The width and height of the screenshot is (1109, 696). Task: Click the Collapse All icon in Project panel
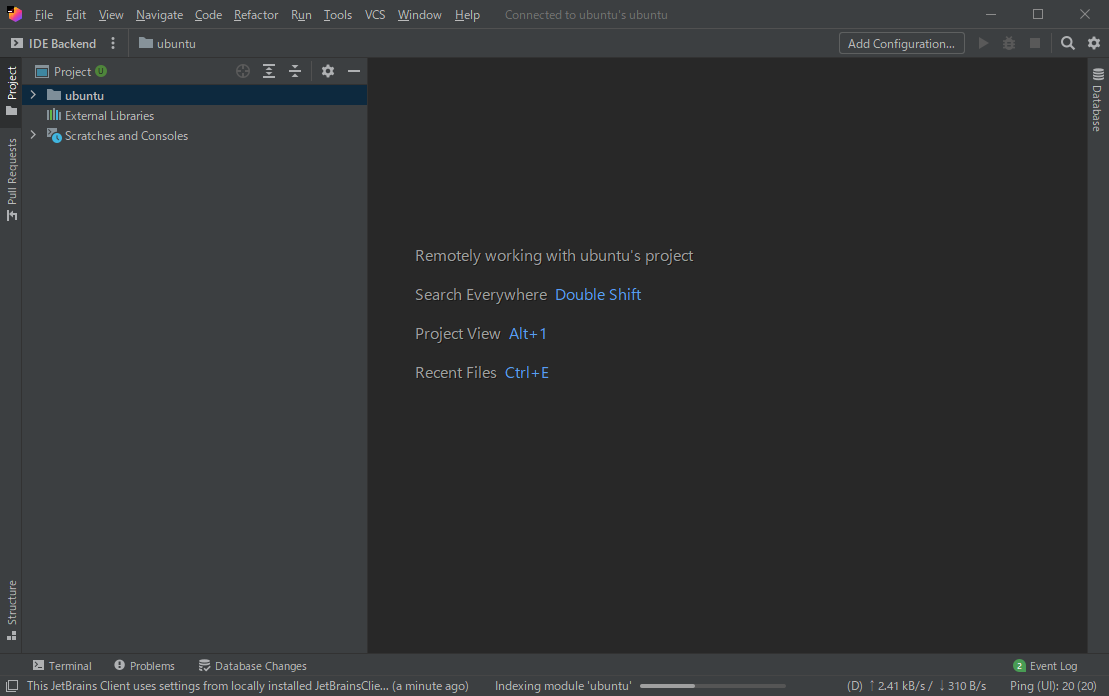click(x=295, y=71)
